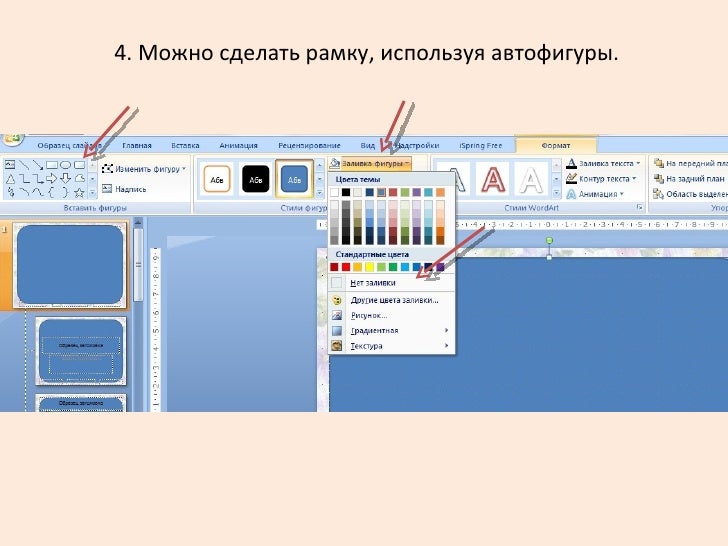728x546 pixels.
Task: Pick the down arrow block shape
Action: click(x=65, y=178)
